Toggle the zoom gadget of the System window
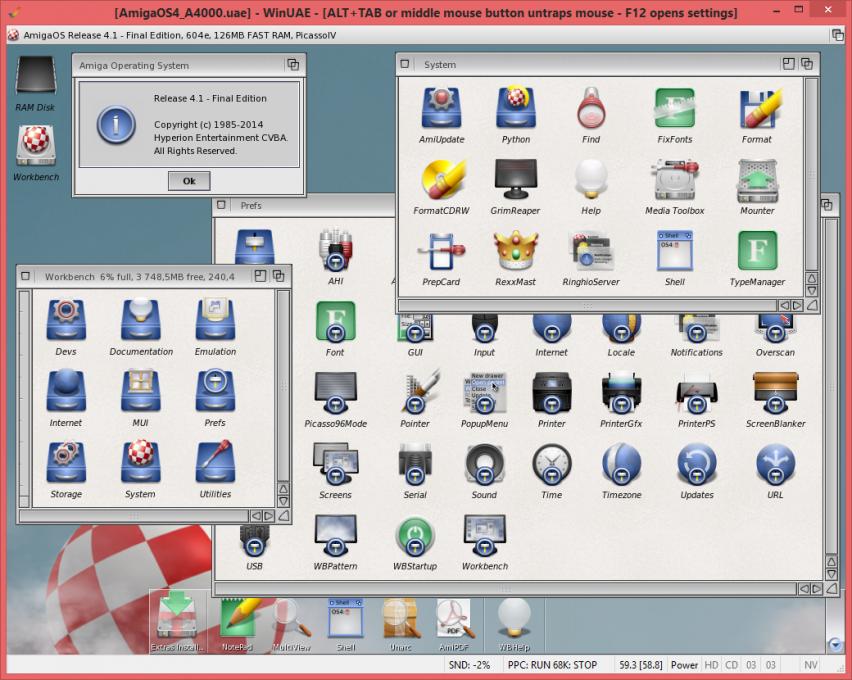This screenshot has width=852, height=680. pos(788,64)
